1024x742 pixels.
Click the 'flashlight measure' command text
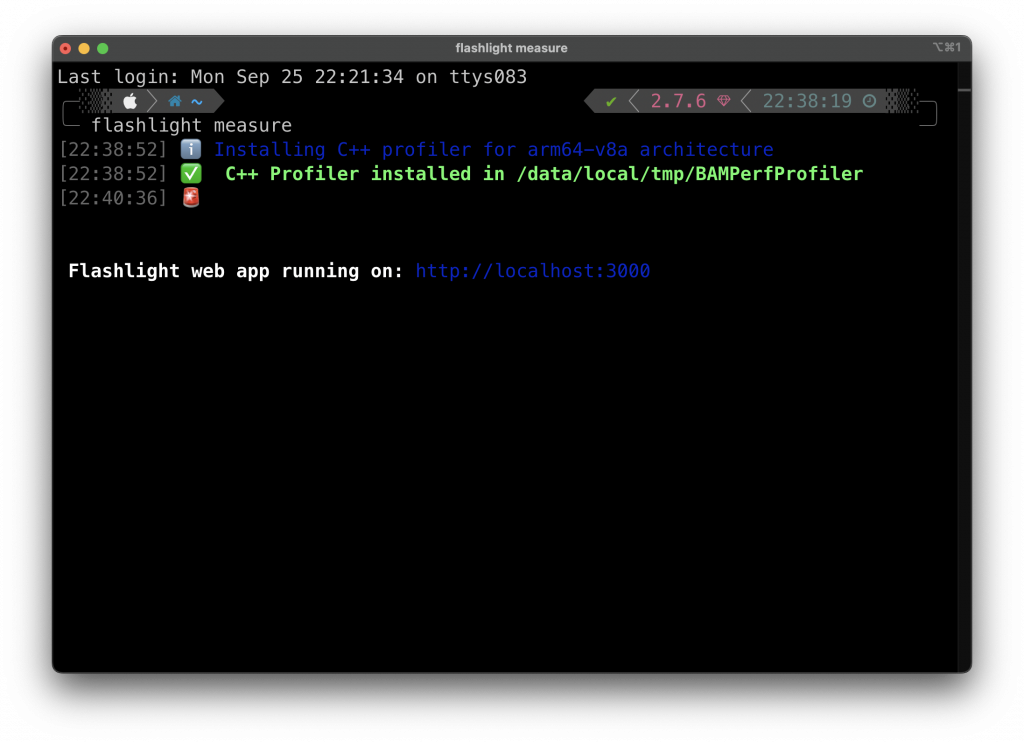click(x=191, y=125)
